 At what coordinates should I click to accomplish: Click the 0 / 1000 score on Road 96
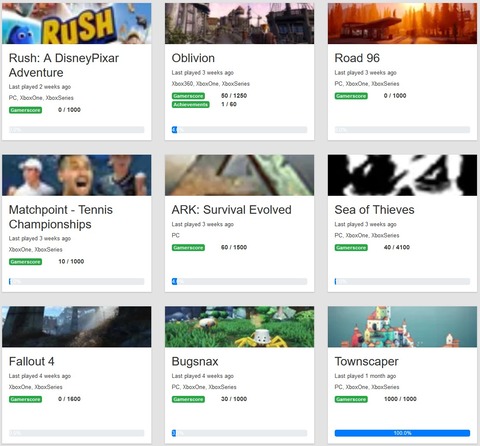click(395, 96)
